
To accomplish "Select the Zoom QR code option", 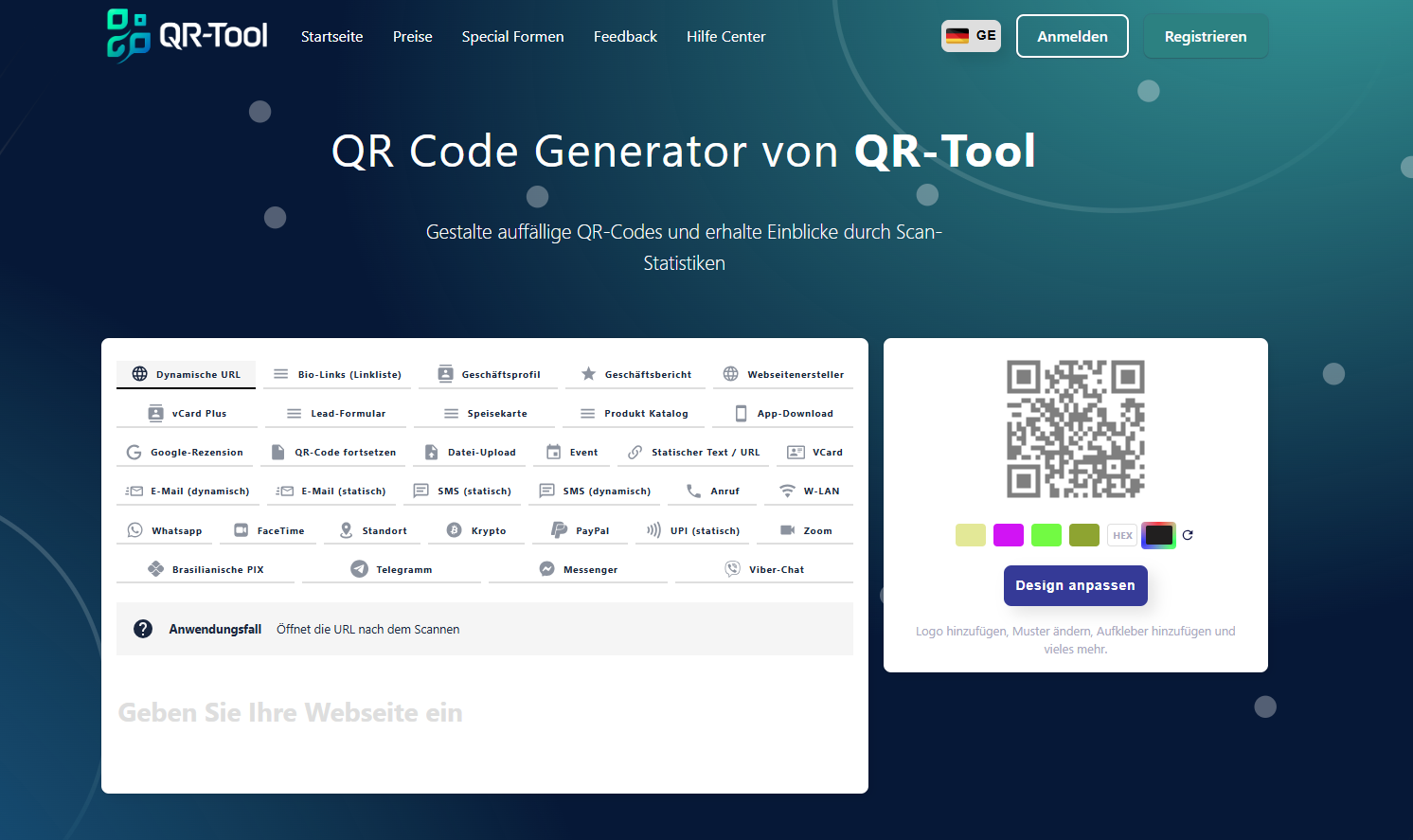I will (804, 529).
